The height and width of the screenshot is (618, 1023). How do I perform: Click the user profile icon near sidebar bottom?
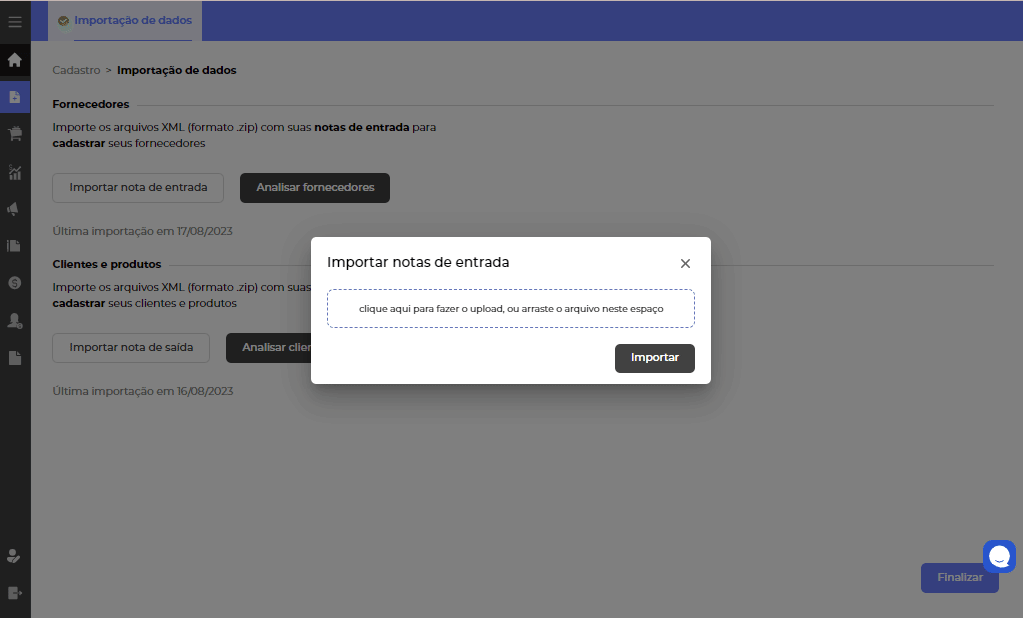[15, 555]
